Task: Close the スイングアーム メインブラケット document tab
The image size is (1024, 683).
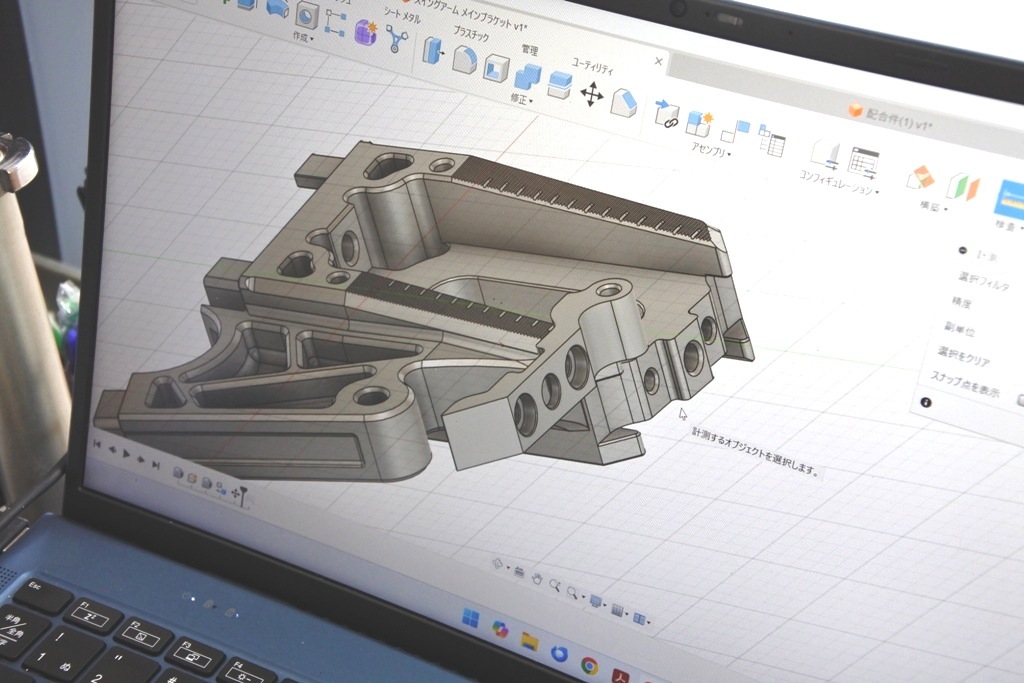Action: pyautogui.click(x=658, y=62)
